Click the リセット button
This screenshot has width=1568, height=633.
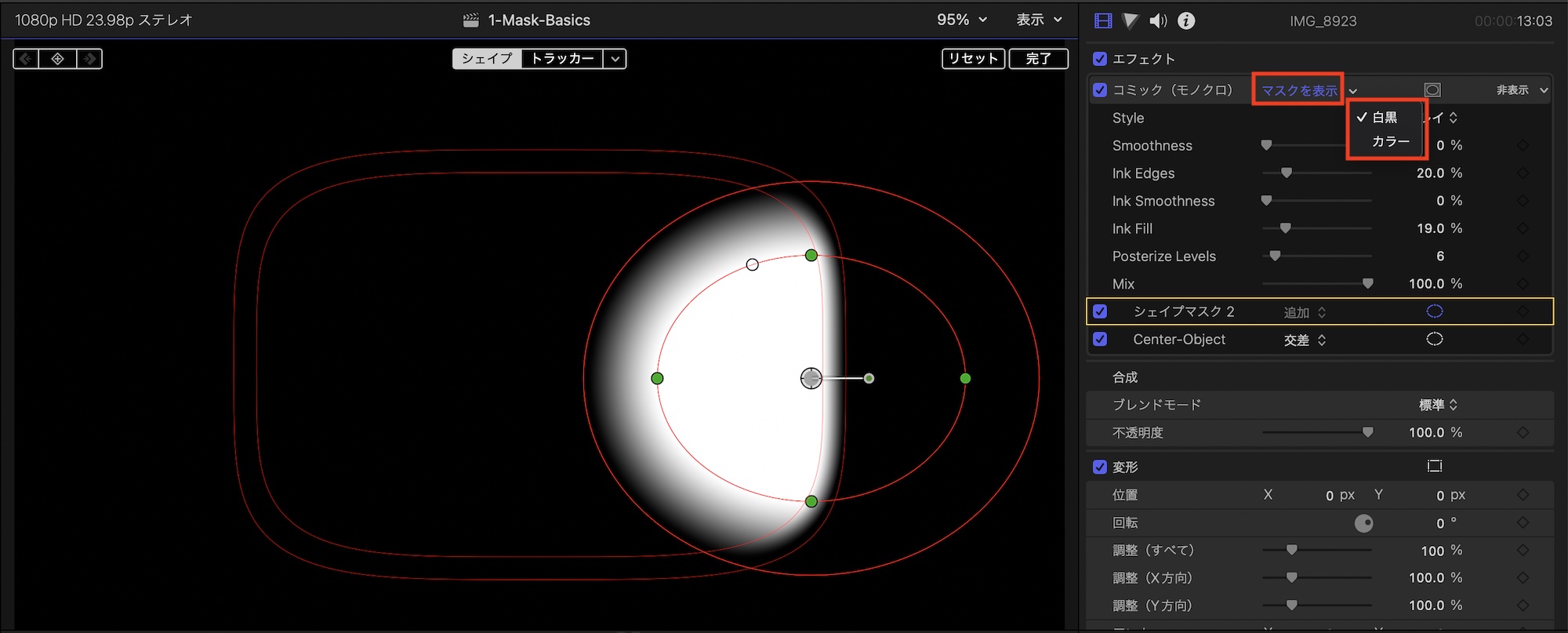click(973, 59)
